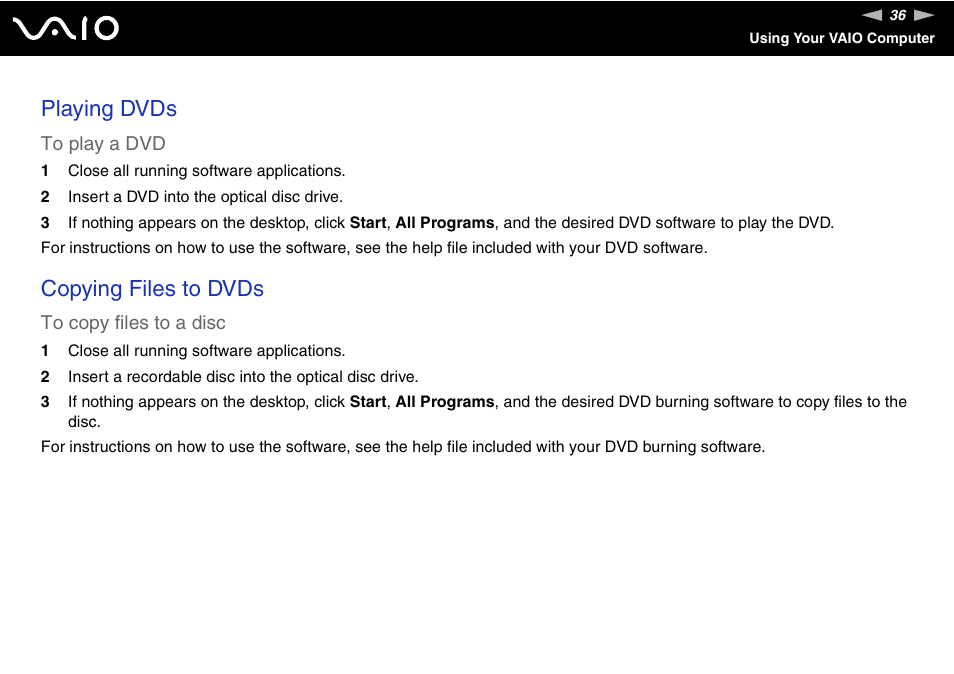Image resolution: width=954 pixels, height=674 pixels.
Task: Click sentence ending 'your DVD burning software.'
Action: click(403, 447)
